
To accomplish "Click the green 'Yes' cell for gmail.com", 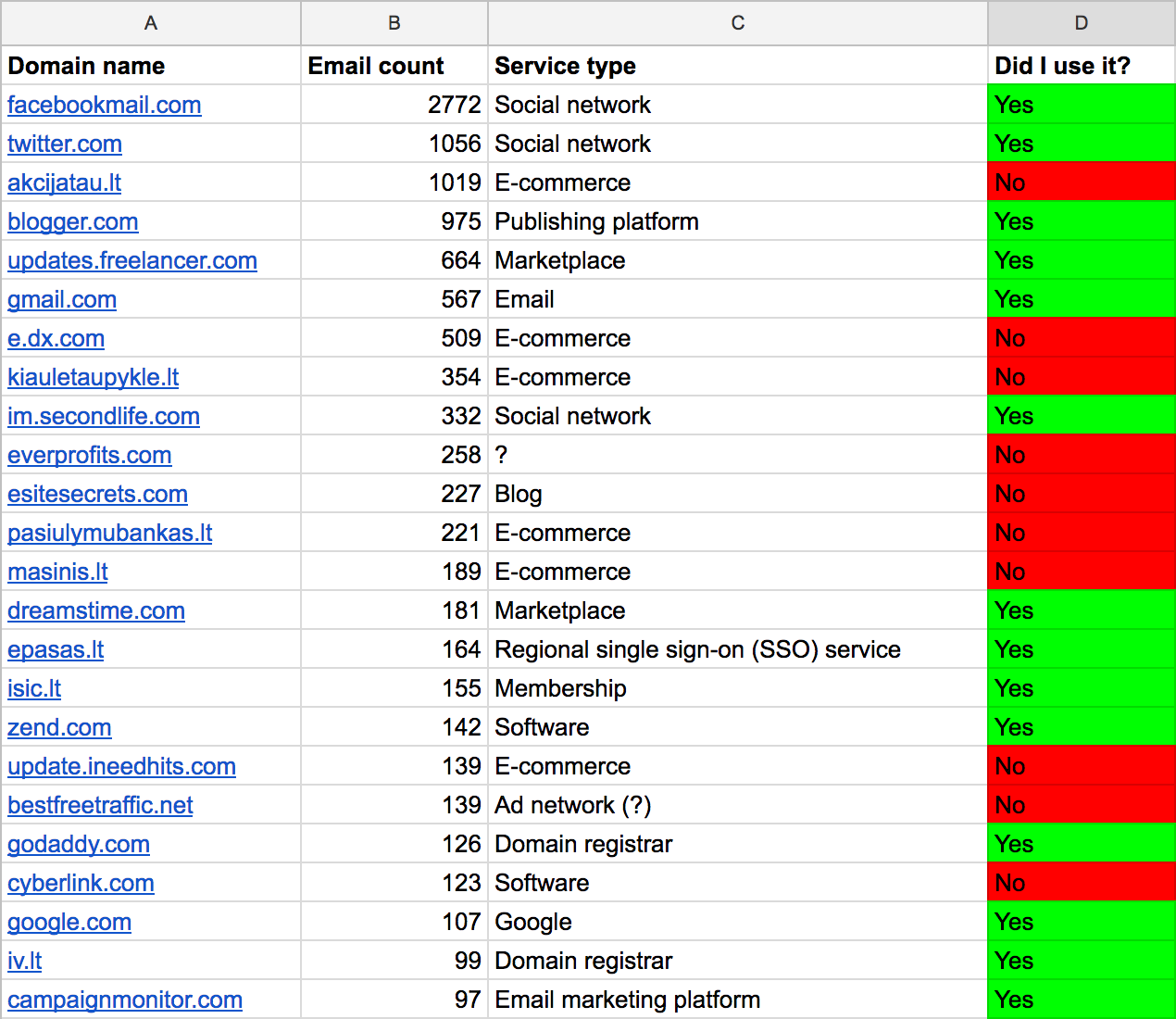I will click(x=1081, y=299).
